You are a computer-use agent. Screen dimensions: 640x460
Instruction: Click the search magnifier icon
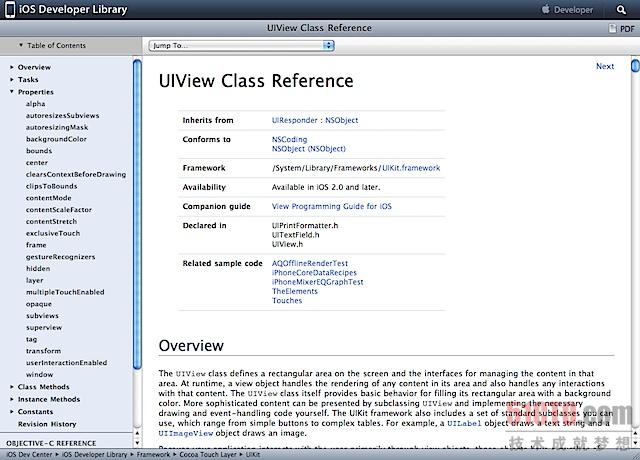pos(621,9)
